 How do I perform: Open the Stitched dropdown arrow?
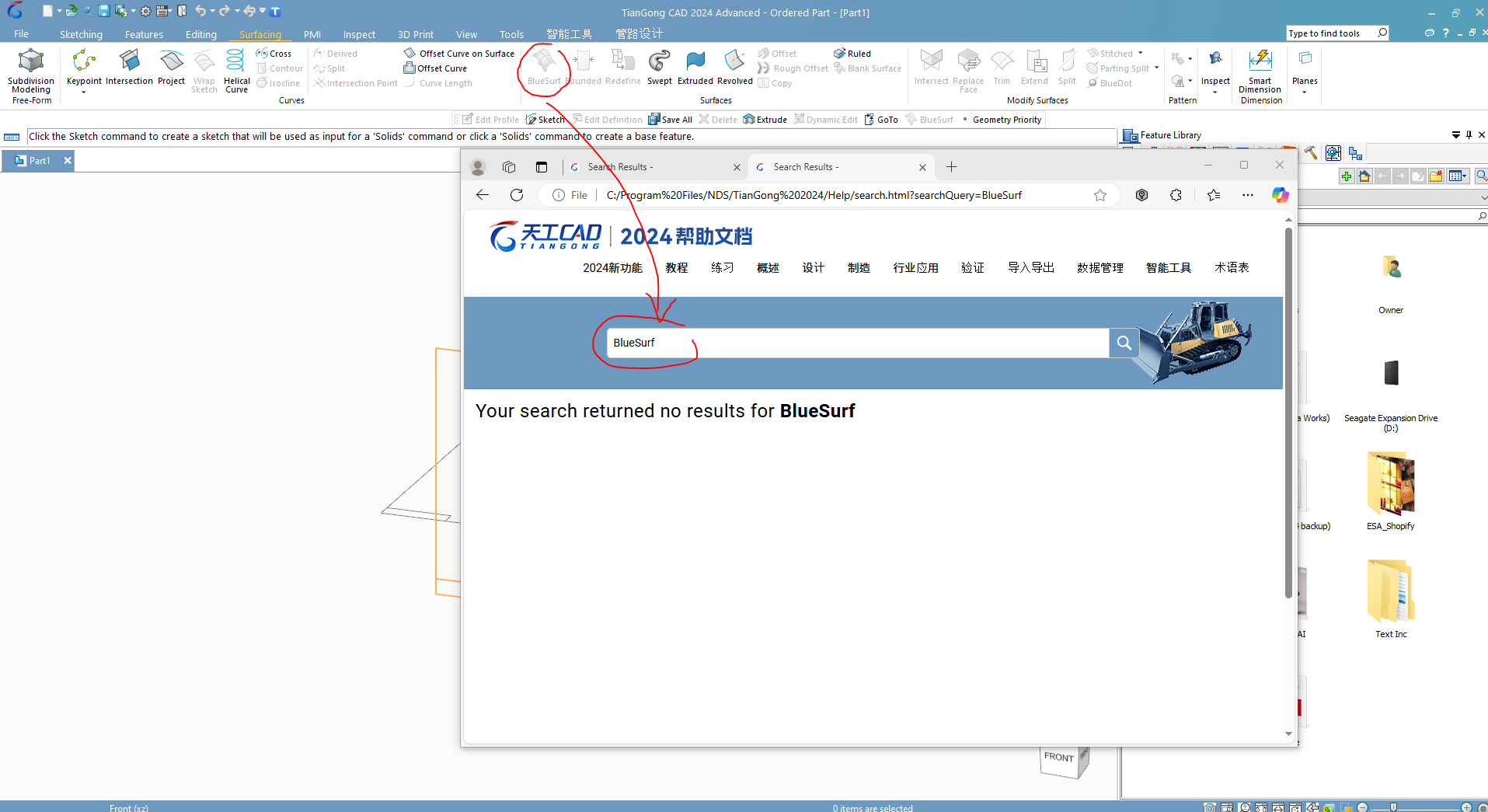(x=1141, y=54)
